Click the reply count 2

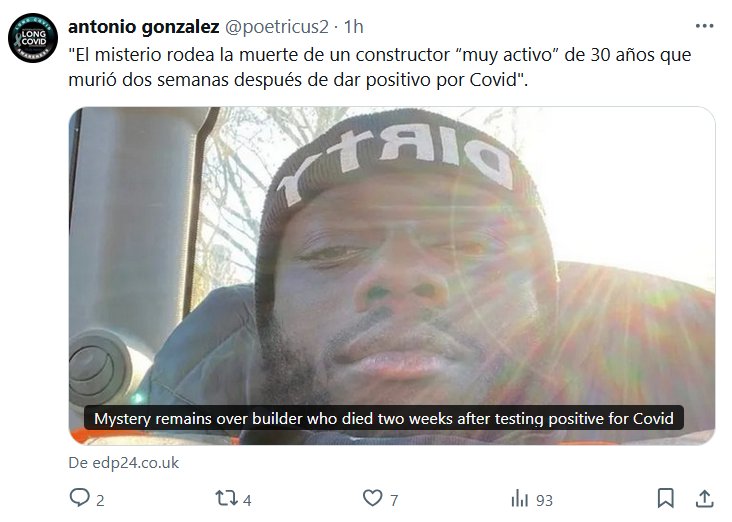click(x=100, y=501)
